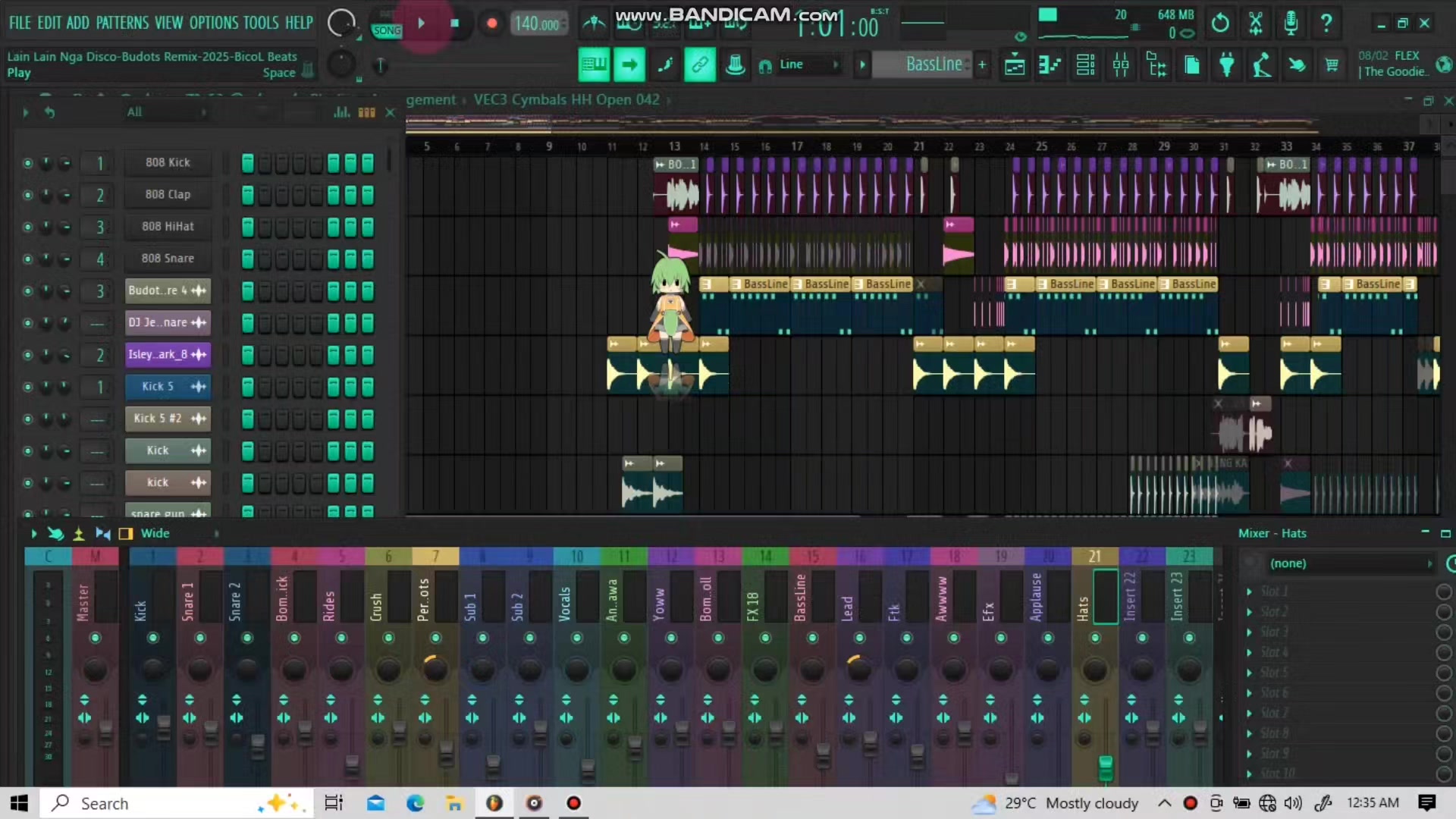1456x819 pixels.
Task: Open the EDIT menu
Action: coord(49,23)
